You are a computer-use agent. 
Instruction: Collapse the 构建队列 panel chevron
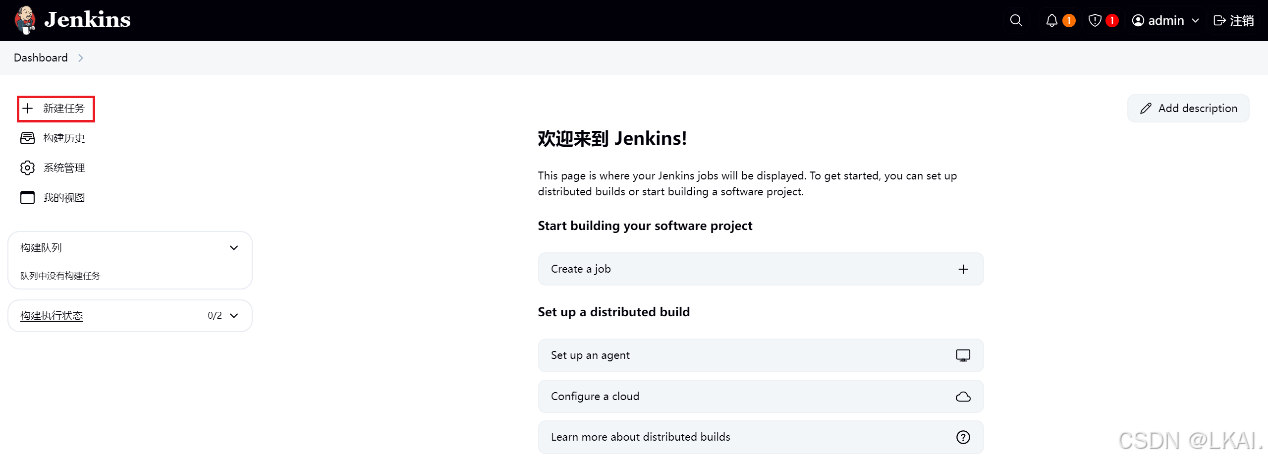pyautogui.click(x=234, y=248)
